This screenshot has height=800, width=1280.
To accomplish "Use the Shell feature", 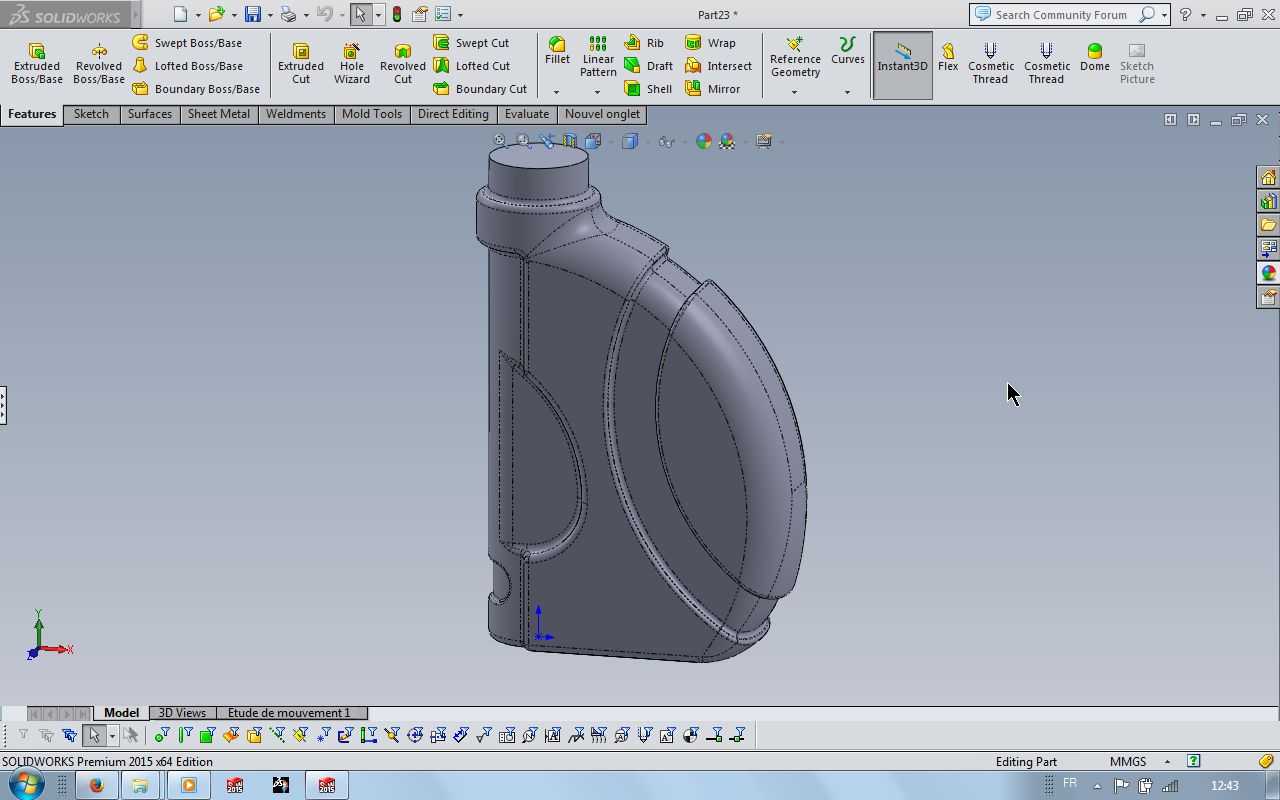I will tap(648, 89).
